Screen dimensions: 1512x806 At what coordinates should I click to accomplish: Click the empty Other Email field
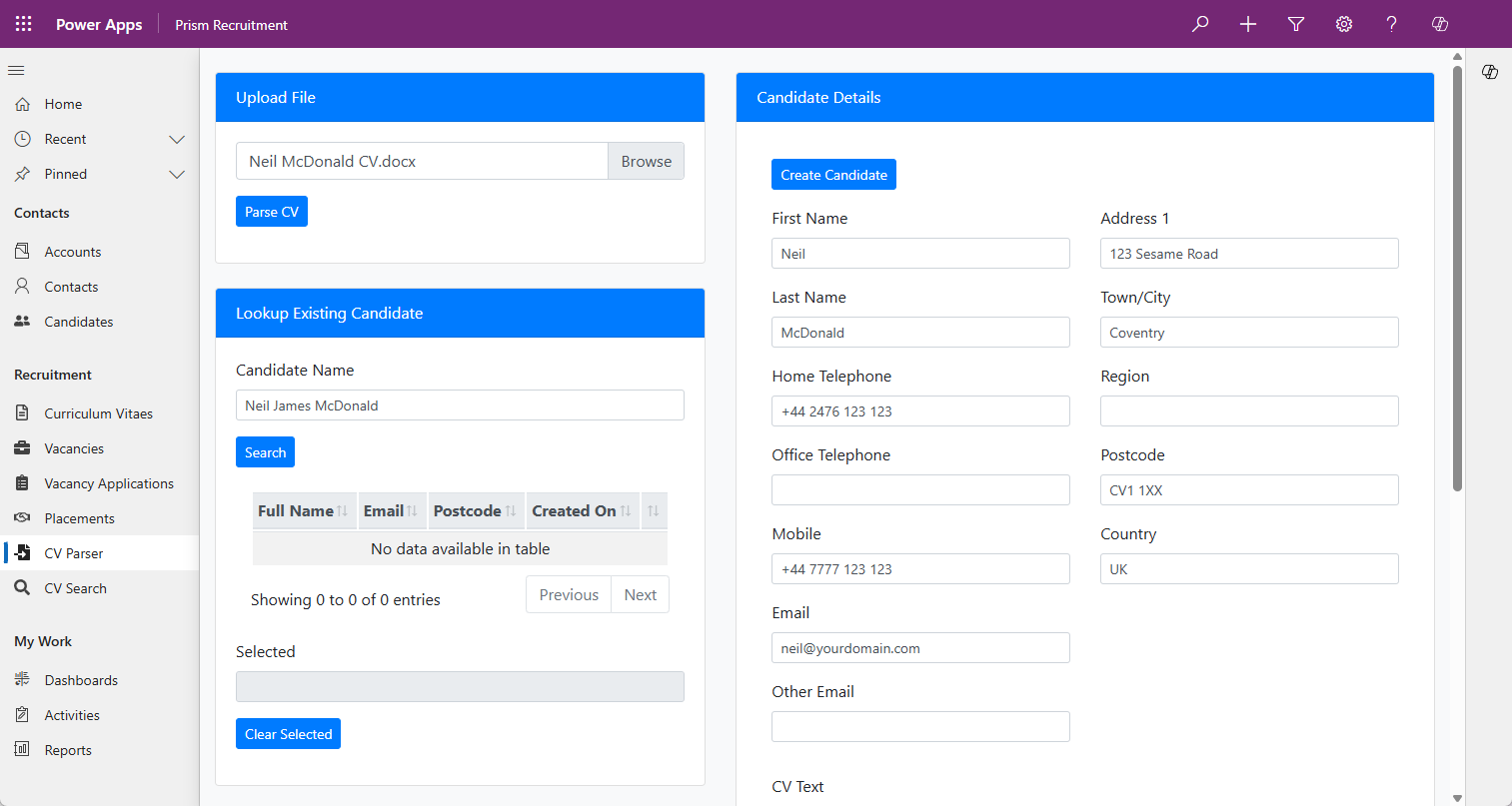920,727
